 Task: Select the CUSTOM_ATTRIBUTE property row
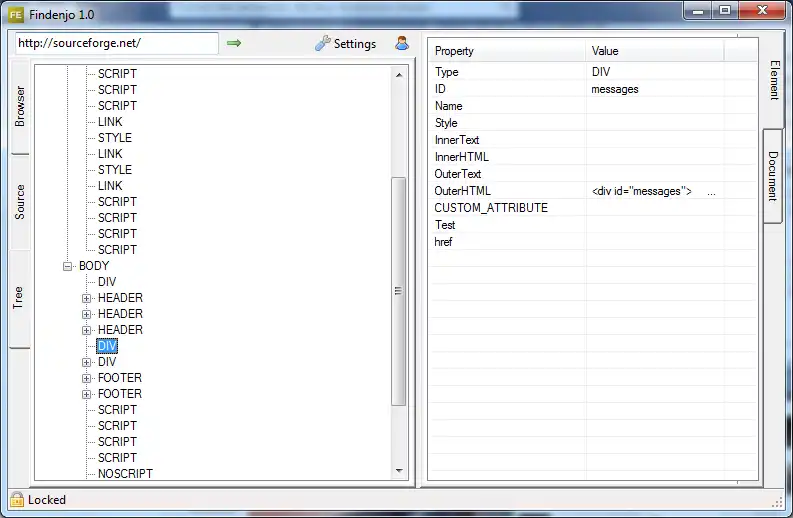tap(594, 208)
